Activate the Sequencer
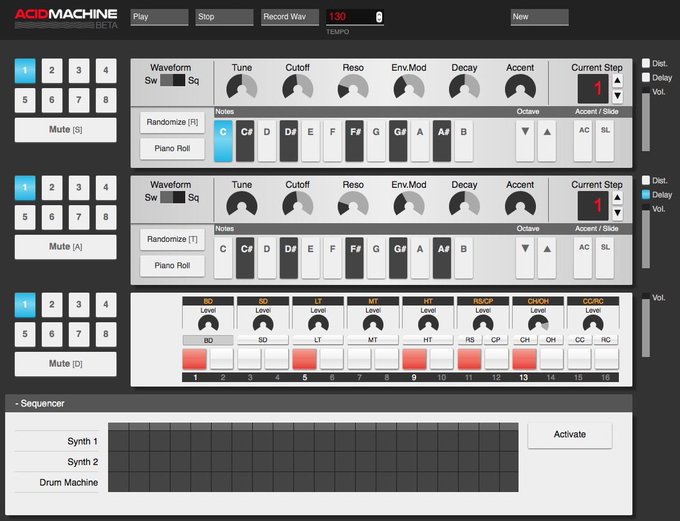Screen dimensions: 680x521 (569, 435)
